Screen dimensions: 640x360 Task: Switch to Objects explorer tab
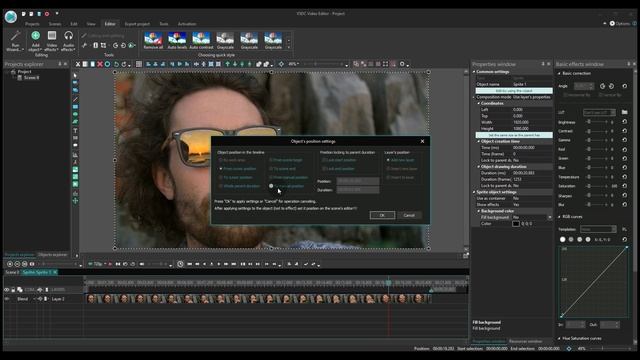52,255
